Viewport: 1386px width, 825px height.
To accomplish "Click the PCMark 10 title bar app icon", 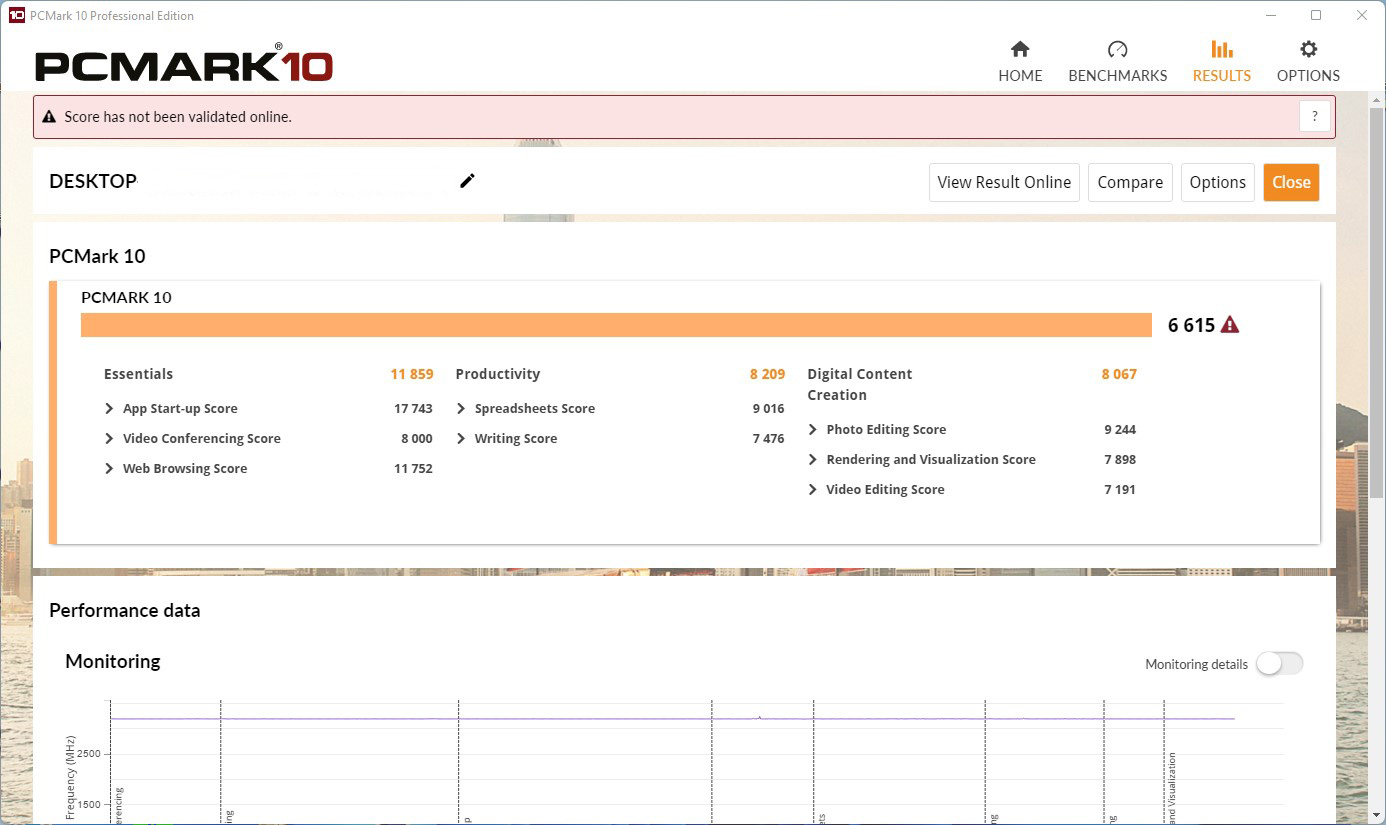I will point(16,15).
